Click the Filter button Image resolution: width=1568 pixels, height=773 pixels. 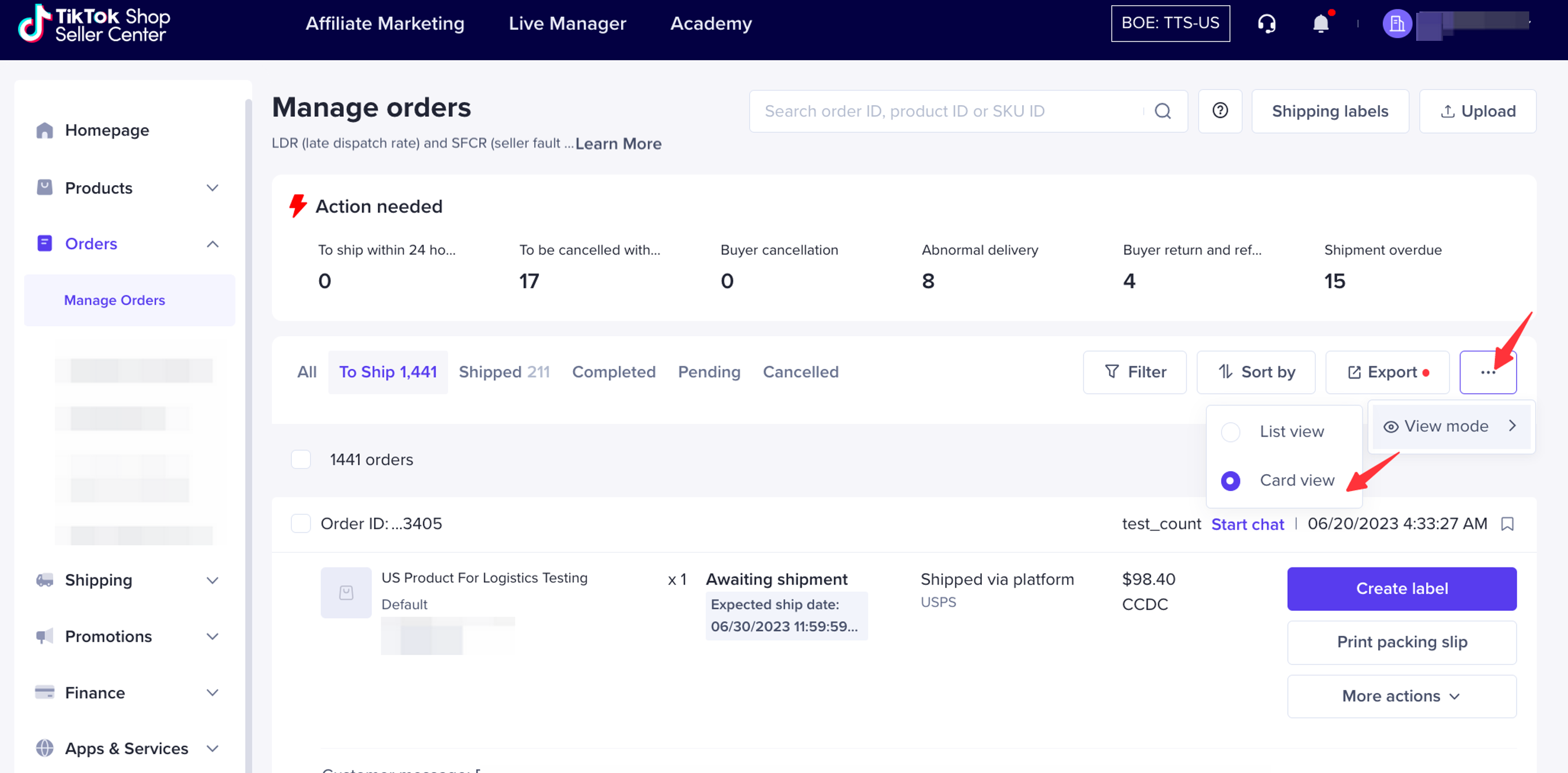(x=1135, y=372)
